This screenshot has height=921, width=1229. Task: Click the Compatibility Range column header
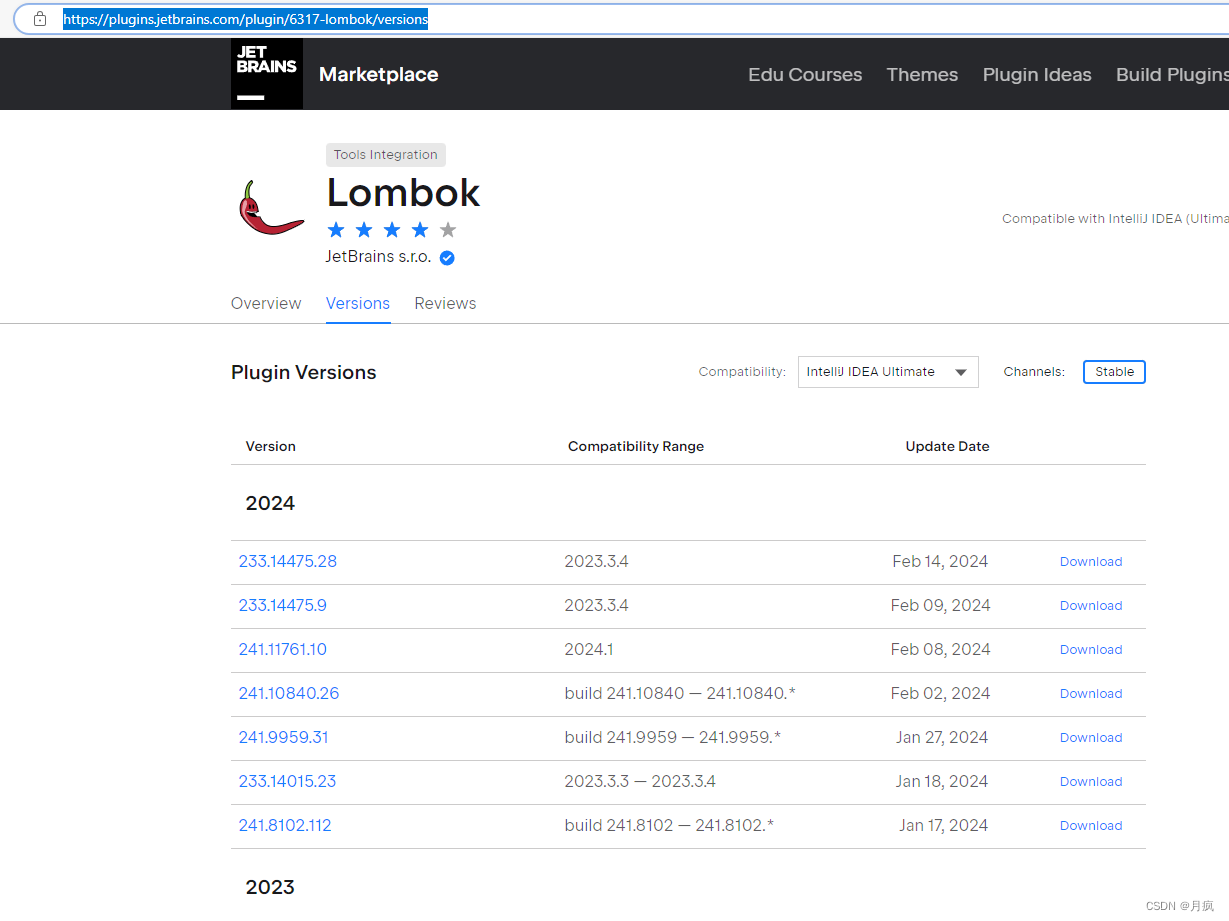[636, 447]
